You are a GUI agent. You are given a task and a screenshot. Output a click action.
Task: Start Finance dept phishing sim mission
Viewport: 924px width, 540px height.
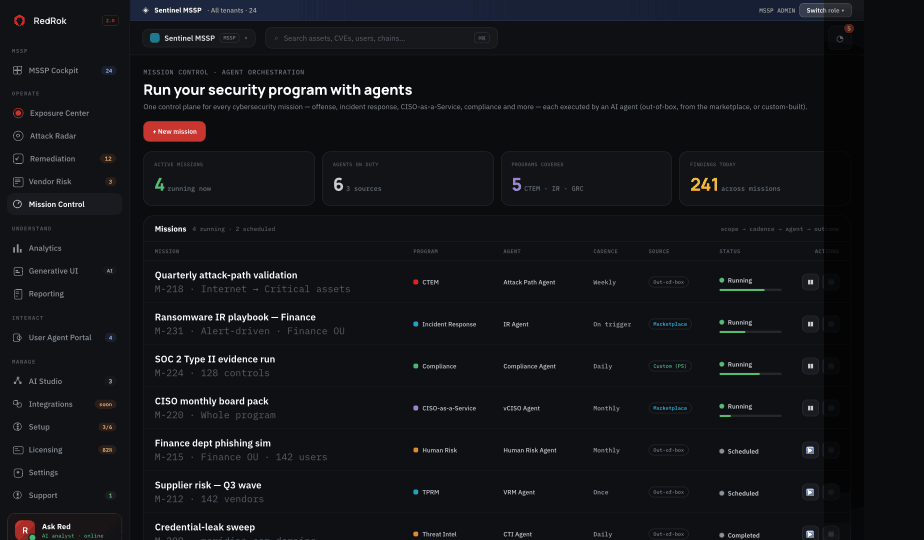pyautogui.click(x=810, y=450)
